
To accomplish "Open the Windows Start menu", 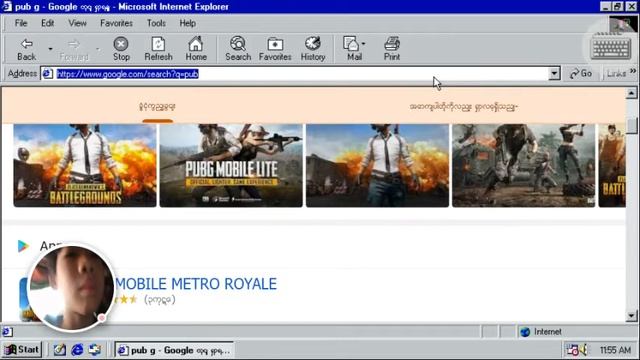I will click(22, 350).
